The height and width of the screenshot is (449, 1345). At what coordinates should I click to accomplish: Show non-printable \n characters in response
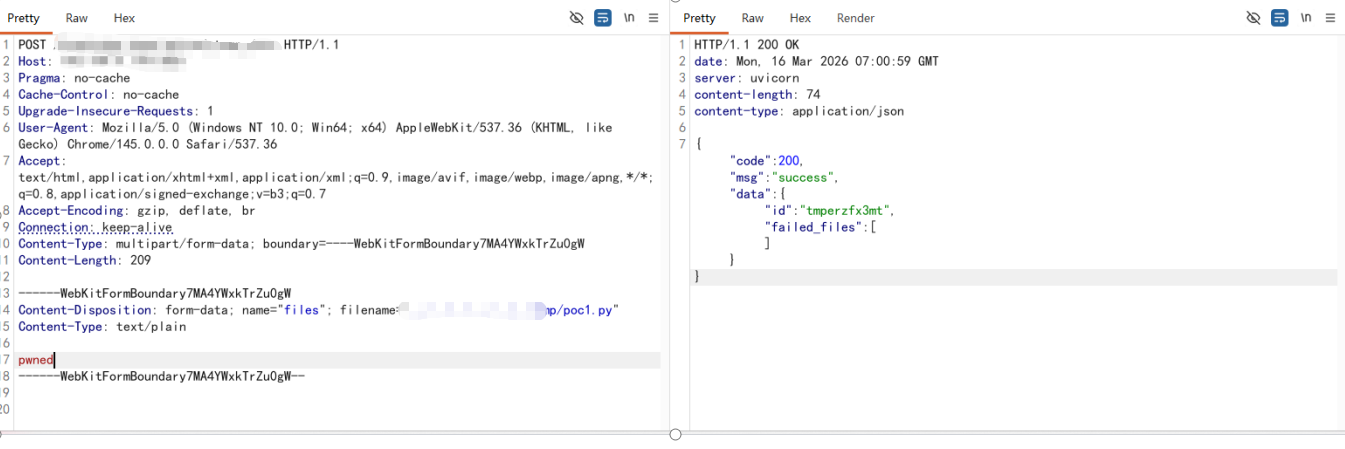(x=1306, y=18)
